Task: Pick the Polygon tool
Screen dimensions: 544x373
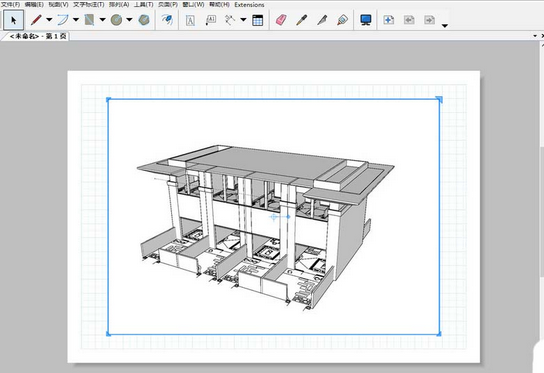Action: pyautogui.click(x=144, y=20)
